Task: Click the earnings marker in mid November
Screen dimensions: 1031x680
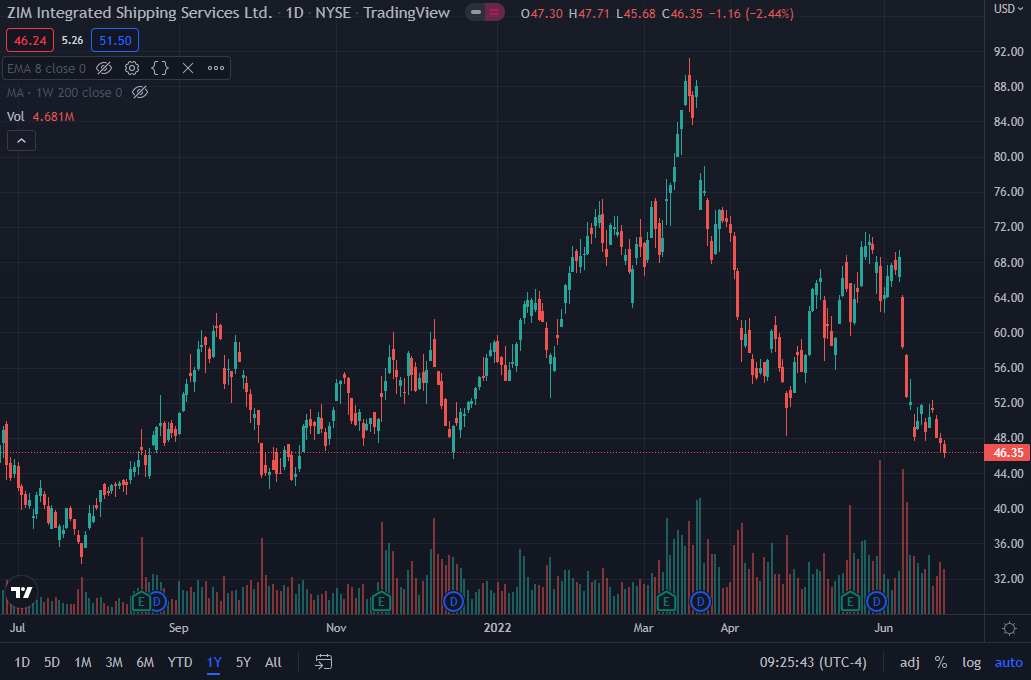Action: point(381,601)
